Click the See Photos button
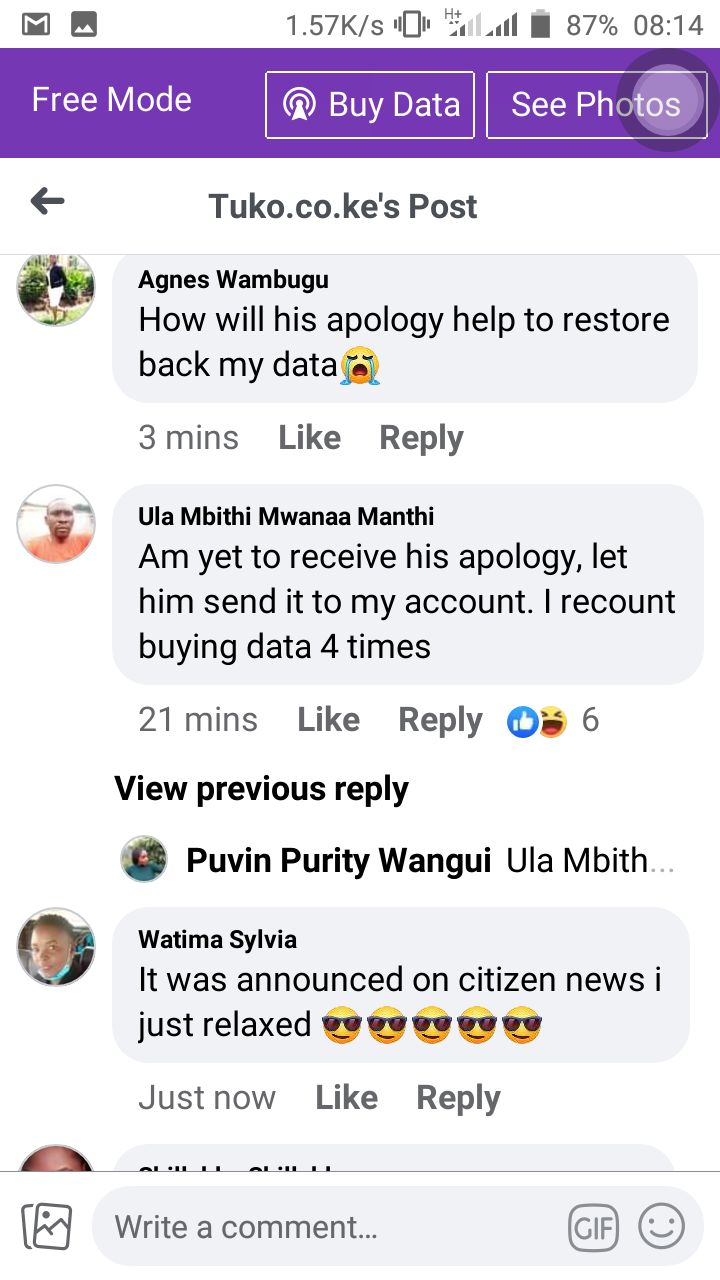720x1280 pixels. 596,105
